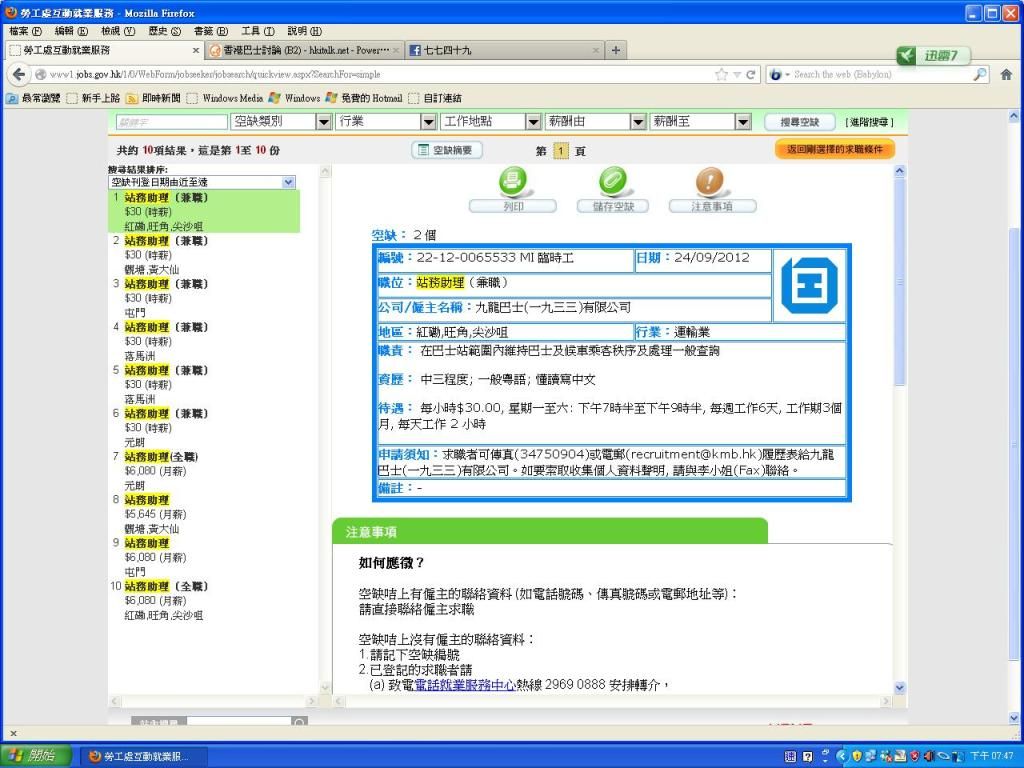Click the orange 返回剛選擇的求職條件 button

(835, 150)
